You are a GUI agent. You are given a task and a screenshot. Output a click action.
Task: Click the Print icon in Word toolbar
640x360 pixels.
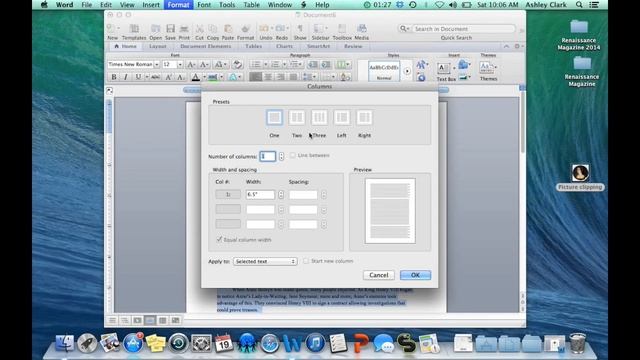(x=184, y=28)
